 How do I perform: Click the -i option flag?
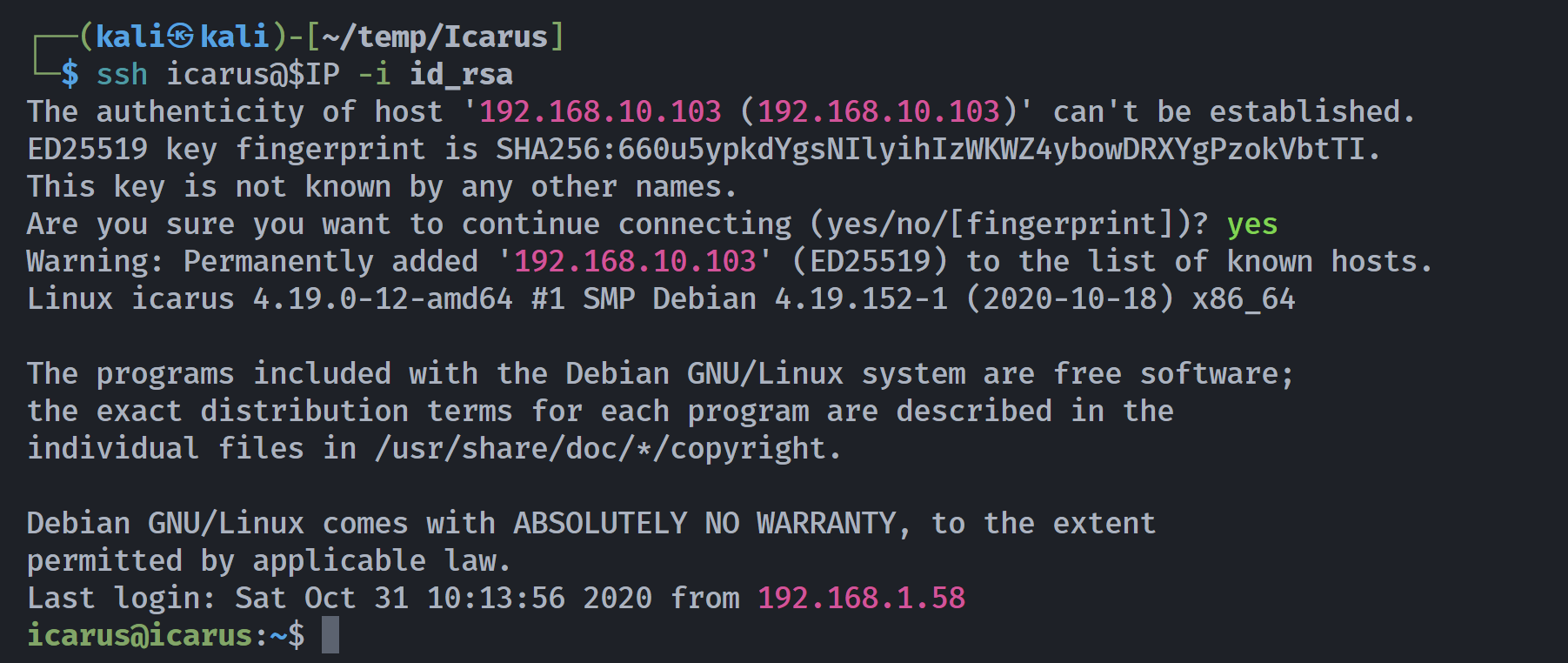coord(374,75)
